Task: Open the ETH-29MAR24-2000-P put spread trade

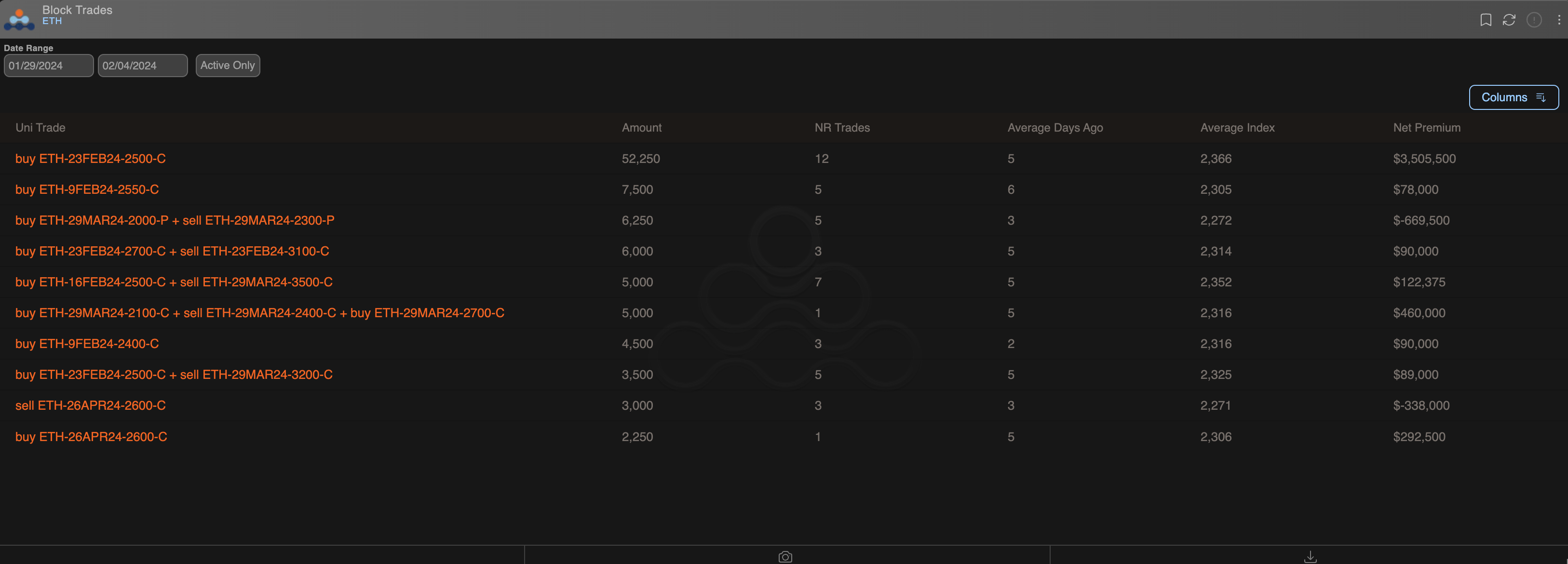Action: (175, 220)
